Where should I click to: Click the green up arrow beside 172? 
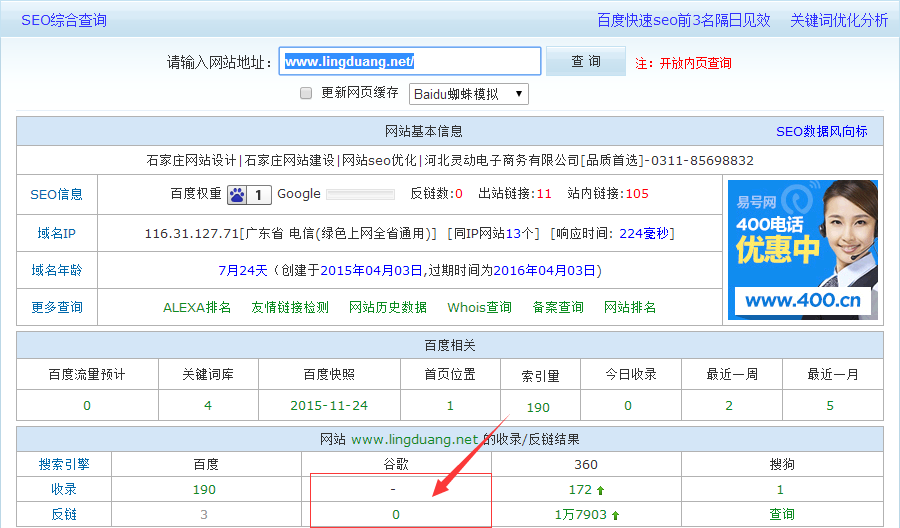pyautogui.click(x=600, y=491)
